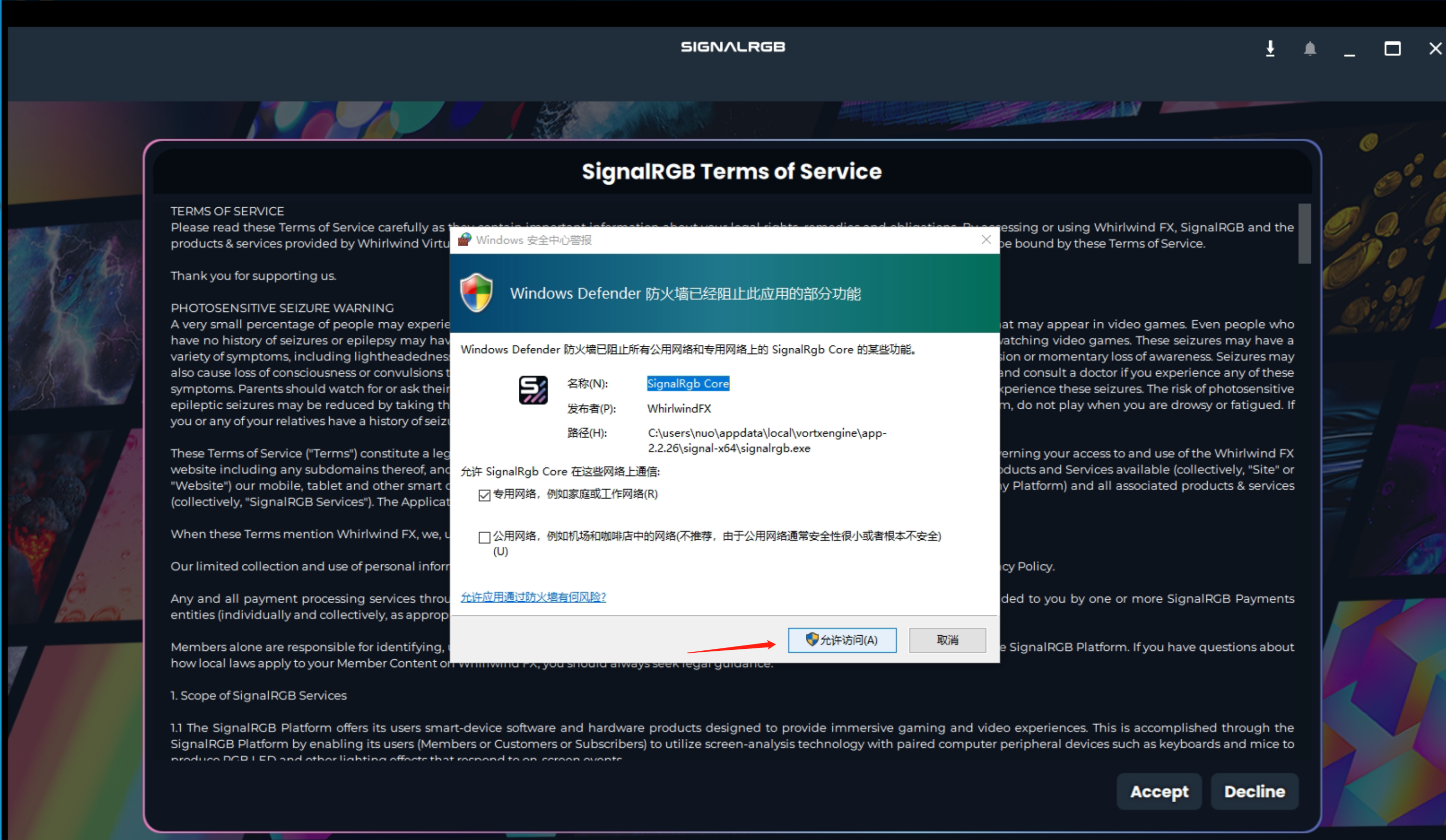The image size is (1446, 840).
Task: Decline the SignalRGB Terms of Service
Action: (1254, 792)
